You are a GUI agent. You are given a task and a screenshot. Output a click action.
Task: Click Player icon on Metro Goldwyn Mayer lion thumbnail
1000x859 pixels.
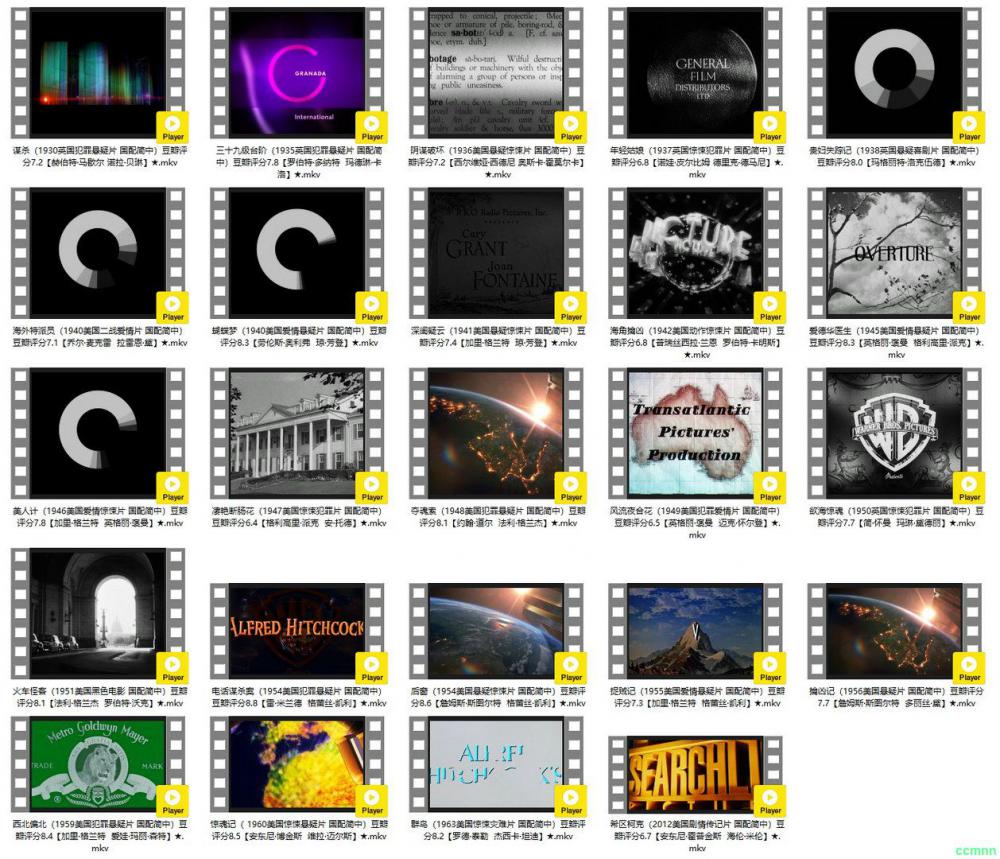[173, 801]
